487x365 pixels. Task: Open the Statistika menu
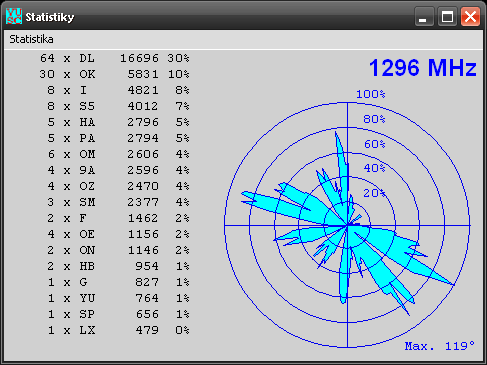tap(31, 39)
